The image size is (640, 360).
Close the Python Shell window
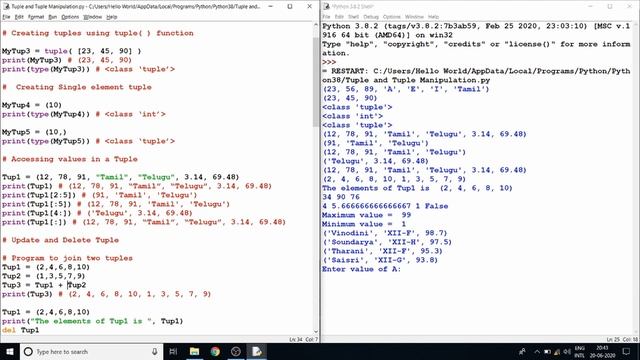coord(629,7)
